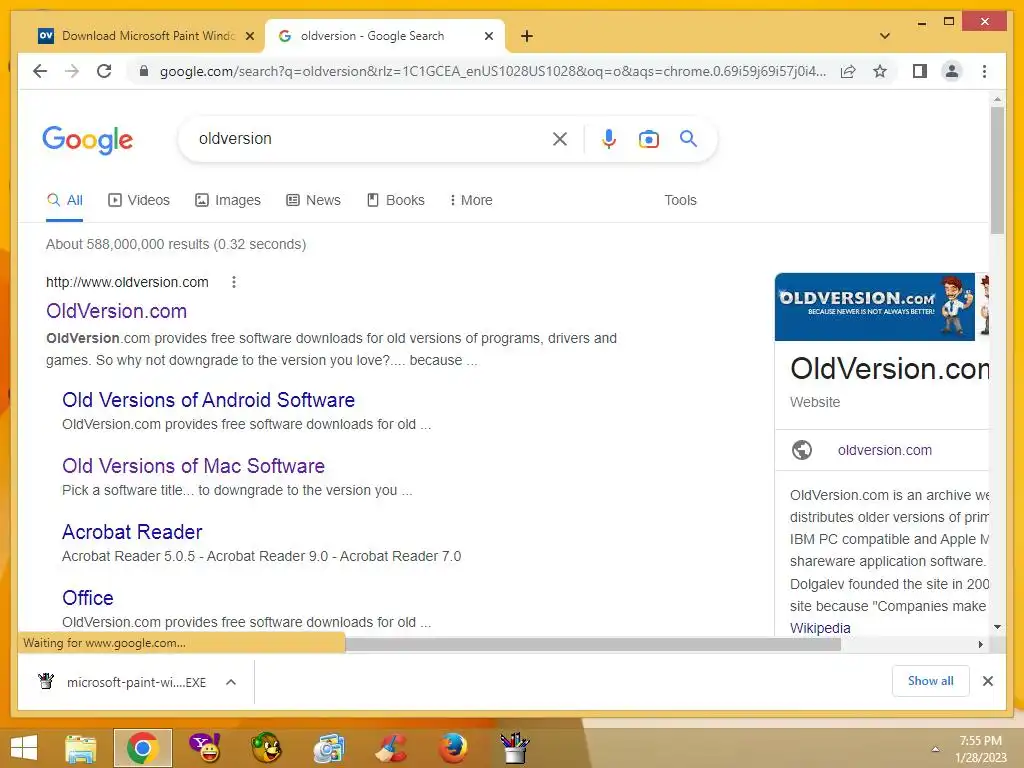Expand the More search categories menu

click(x=471, y=200)
